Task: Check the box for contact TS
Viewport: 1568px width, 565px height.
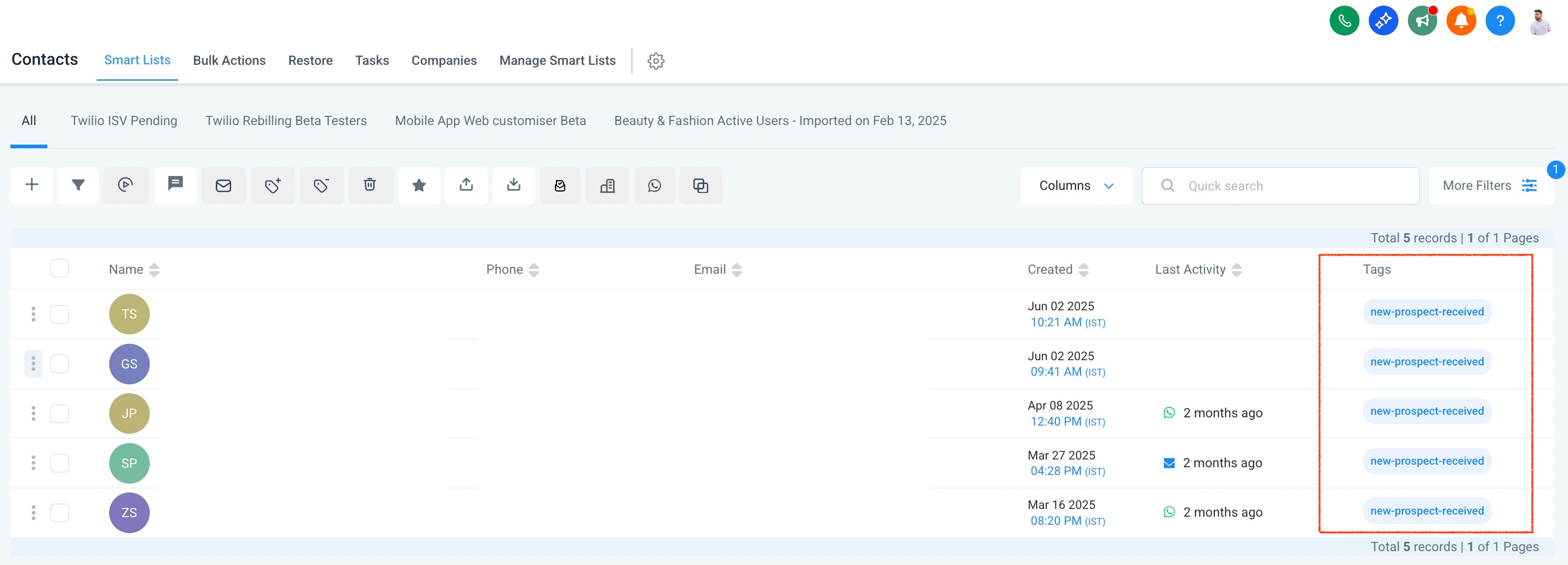Action: click(60, 314)
